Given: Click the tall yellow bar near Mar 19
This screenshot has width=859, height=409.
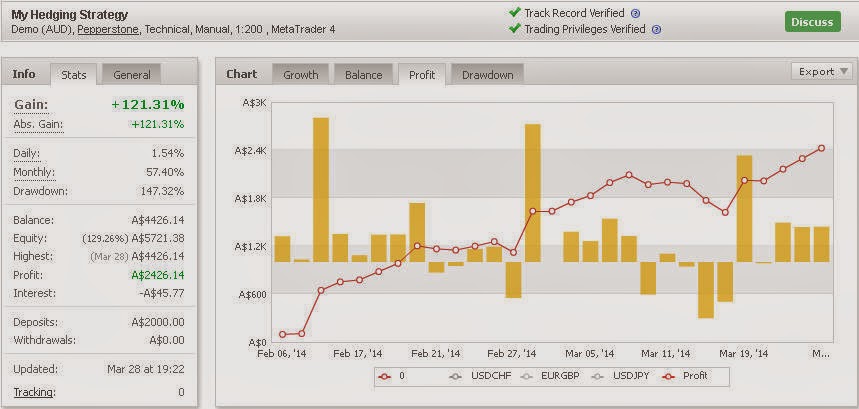Looking at the screenshot, I should [x=745, y=209].
